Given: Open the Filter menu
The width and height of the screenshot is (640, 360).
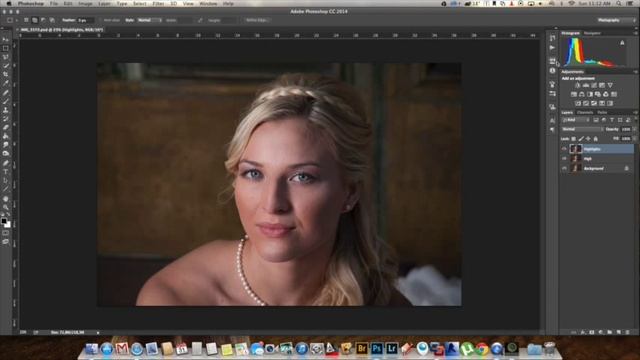Looking at the screenshot, I should [x=158, y=3].
